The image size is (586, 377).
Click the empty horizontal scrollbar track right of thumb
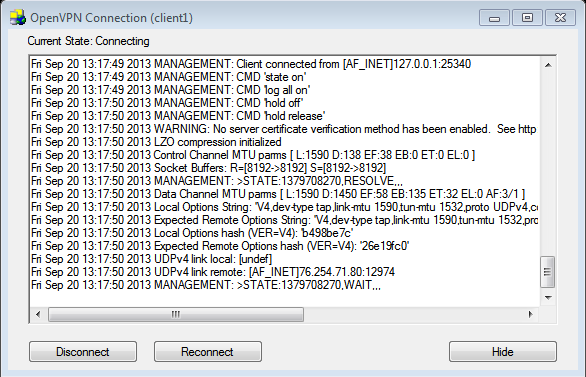[413, 314]
